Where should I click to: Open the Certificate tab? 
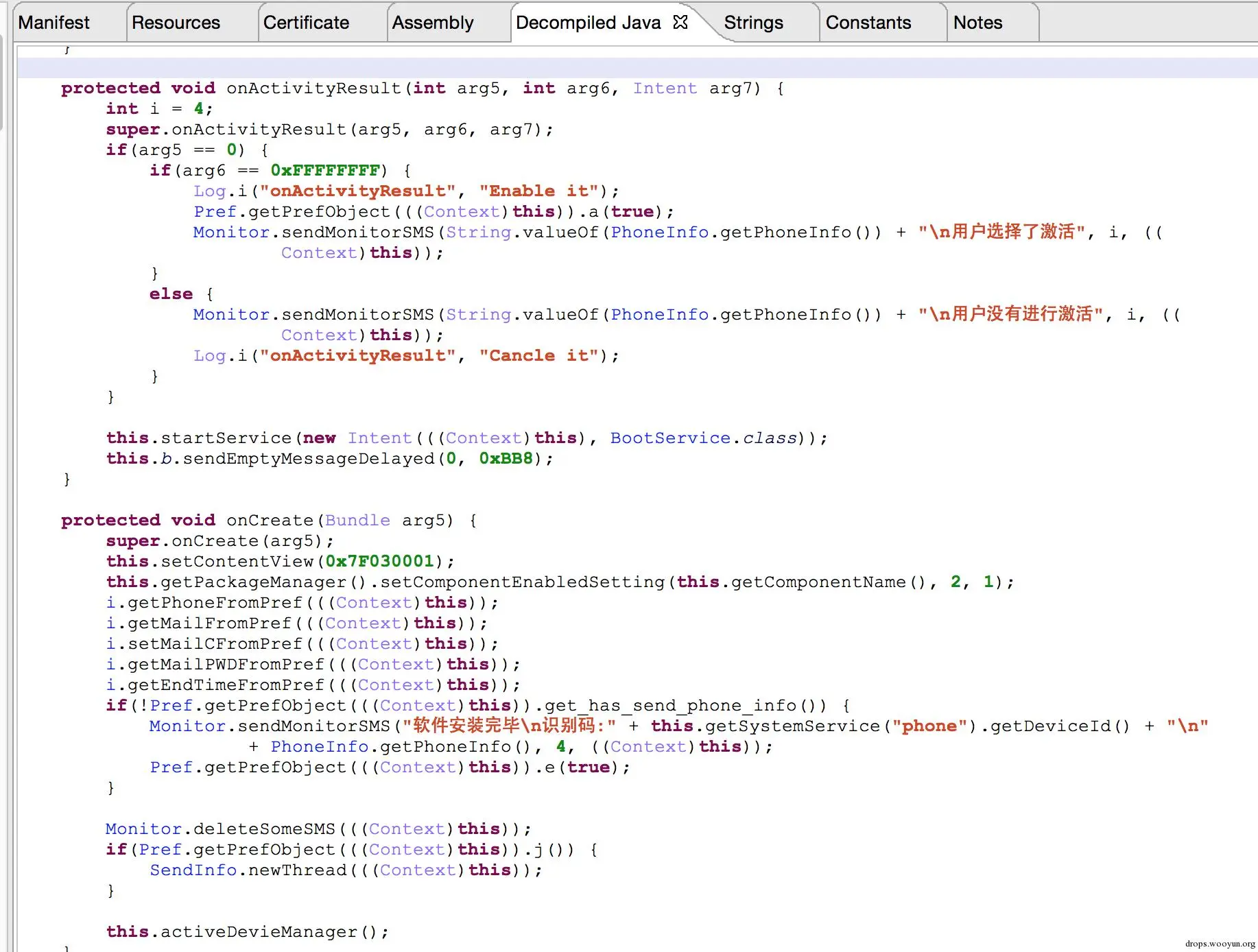click(x=306, y=23)
